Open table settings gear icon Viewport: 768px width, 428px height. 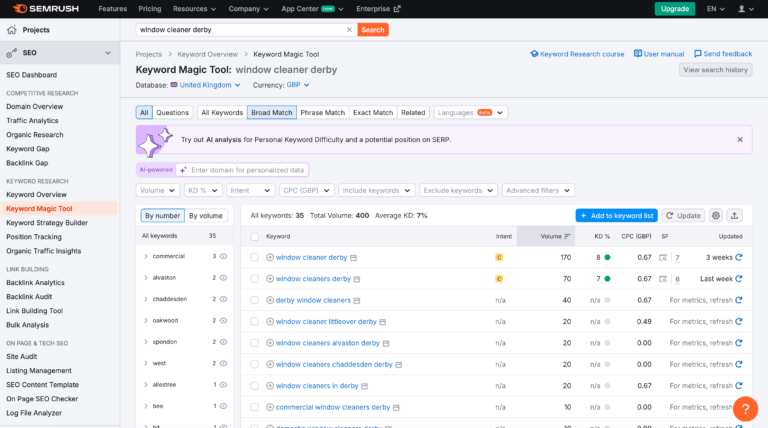(x=716, y=215)
